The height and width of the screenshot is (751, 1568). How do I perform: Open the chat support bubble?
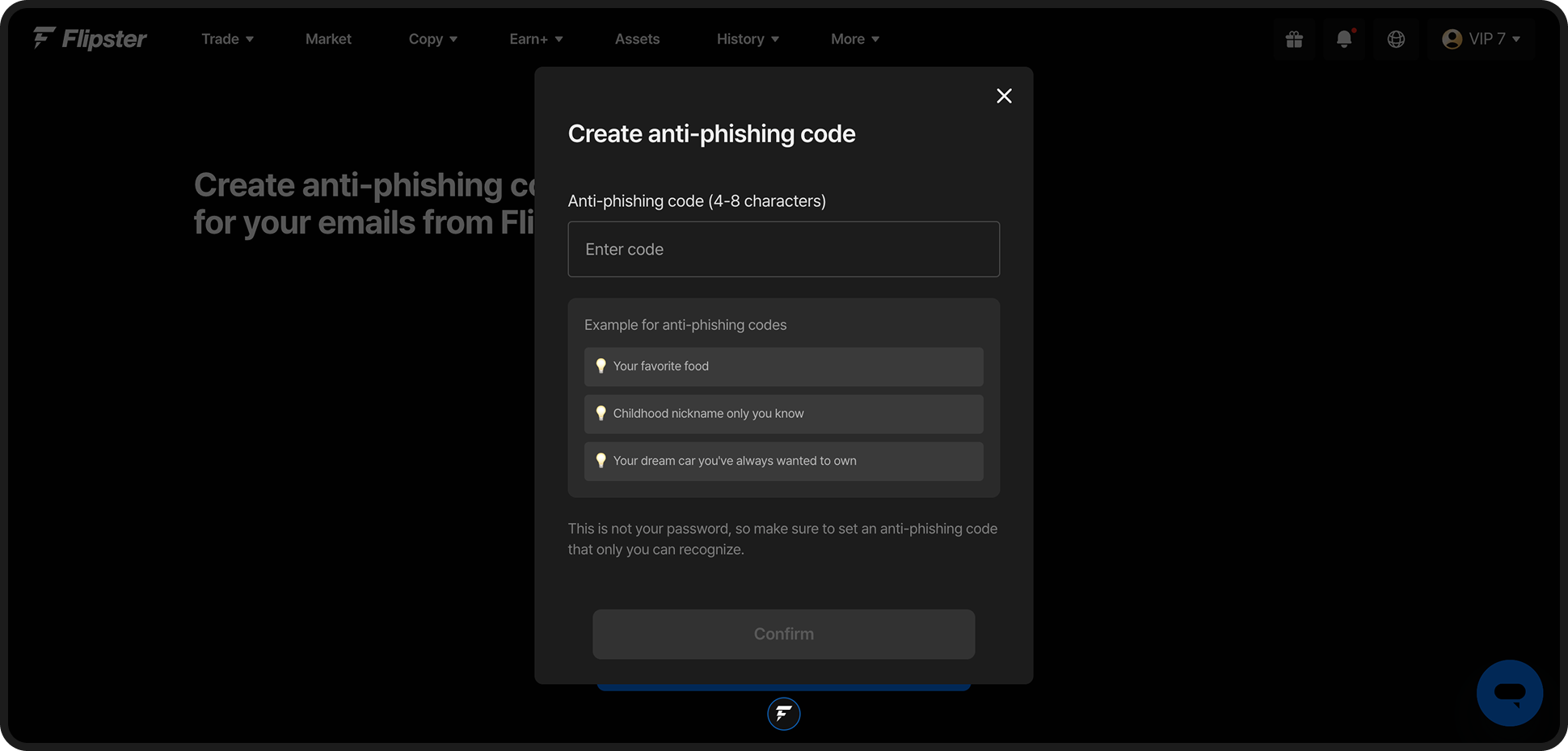pyautogui.click(x=1509, y=693)
